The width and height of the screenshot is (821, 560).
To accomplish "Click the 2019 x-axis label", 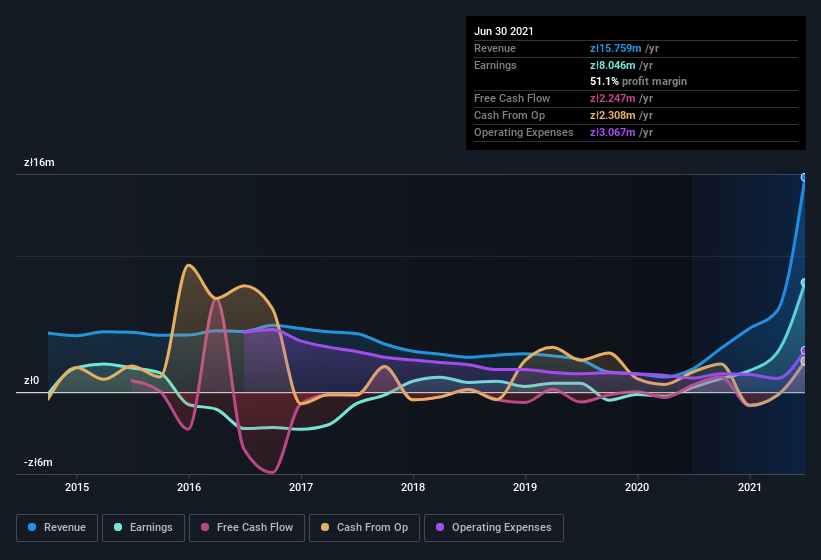I will pos(525,487).
